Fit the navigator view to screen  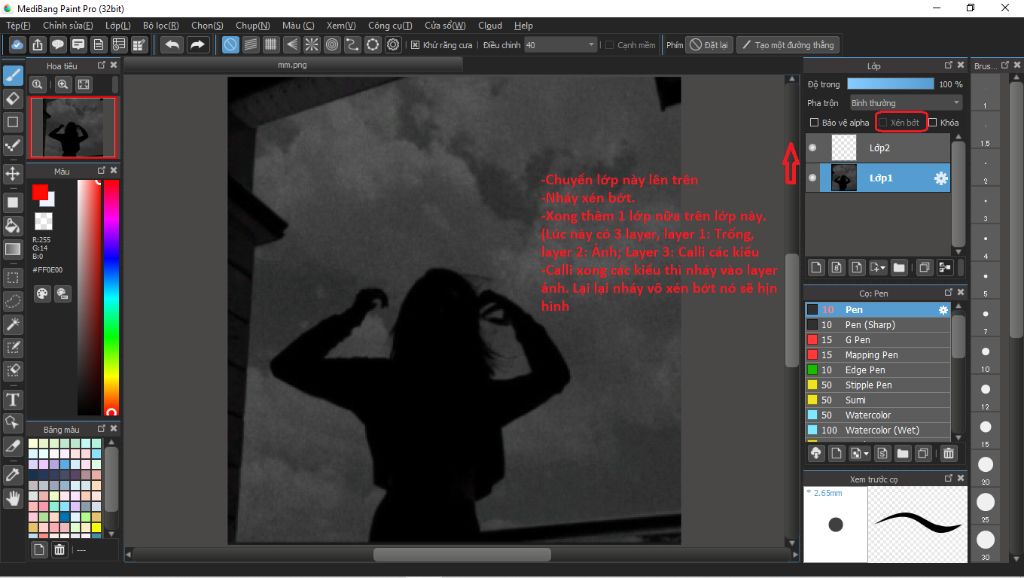pos(84,84)
